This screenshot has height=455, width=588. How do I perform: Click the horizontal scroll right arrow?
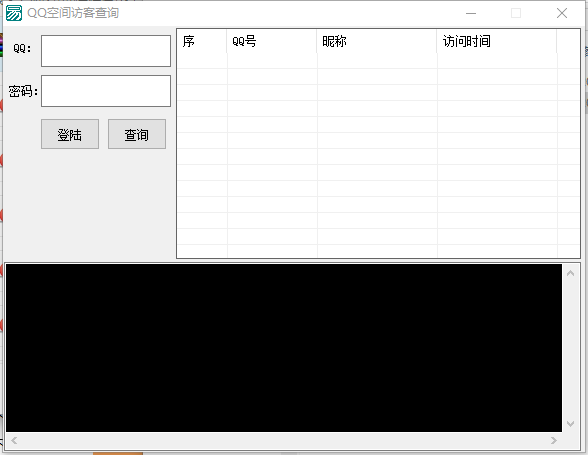554,440
